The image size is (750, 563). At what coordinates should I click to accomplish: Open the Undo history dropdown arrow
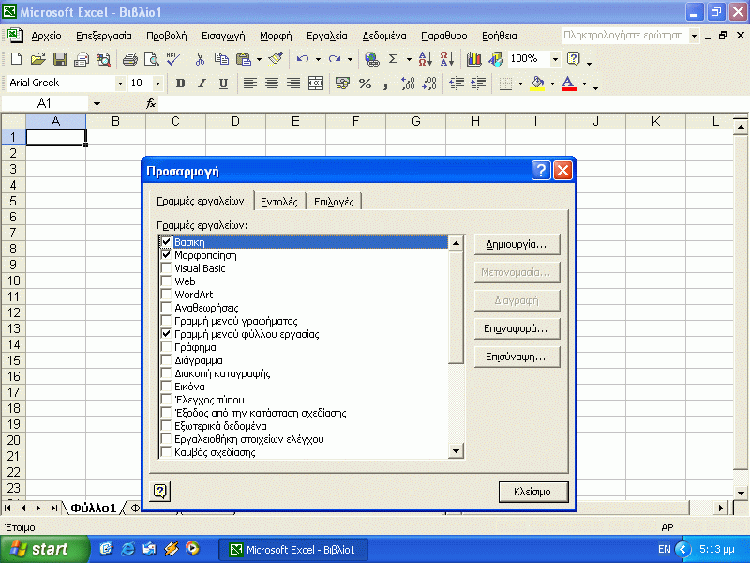click(318, 59)
